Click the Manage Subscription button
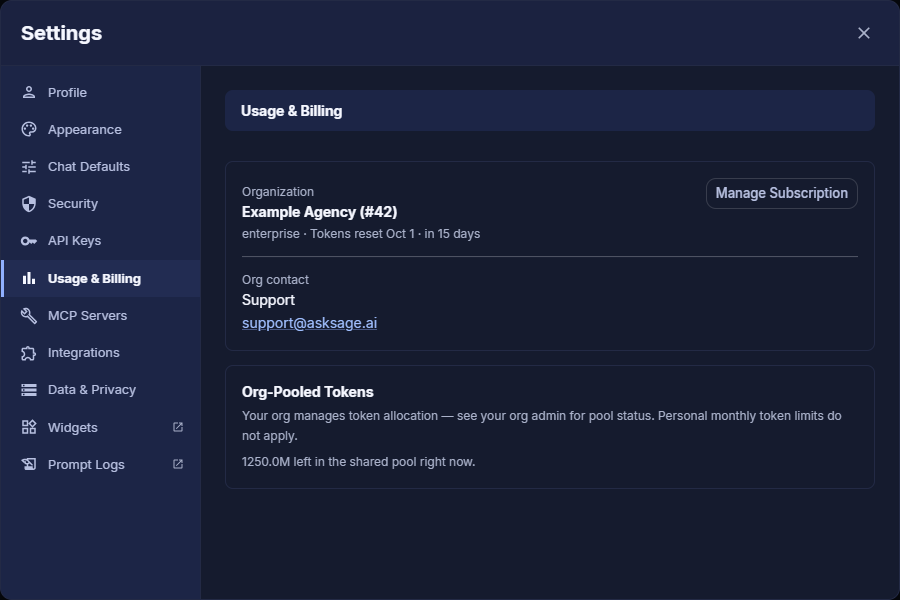Screen dimensions: 900x600 pos(781,193)
